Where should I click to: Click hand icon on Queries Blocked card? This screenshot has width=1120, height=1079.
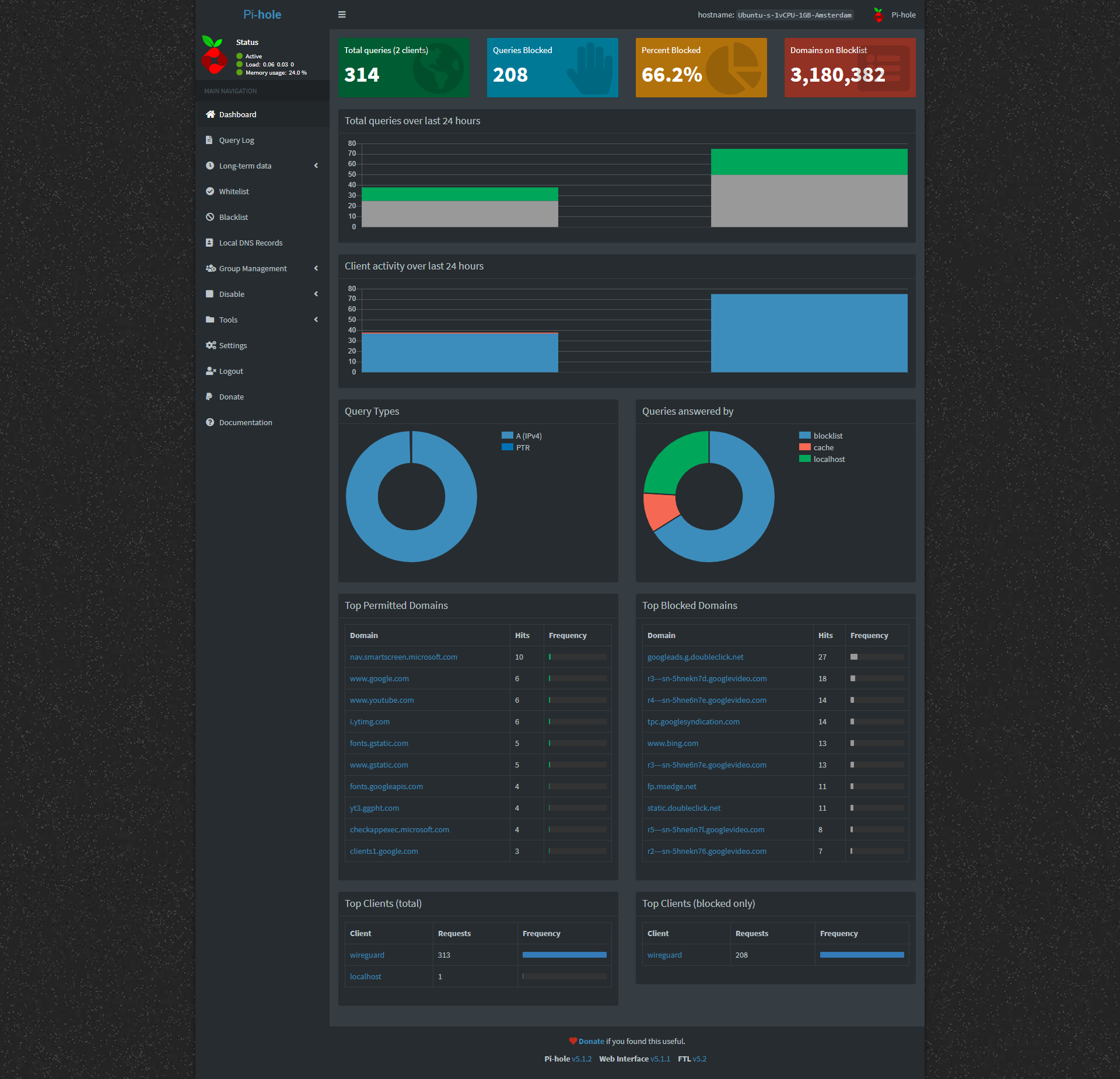(x=590, y=68)
